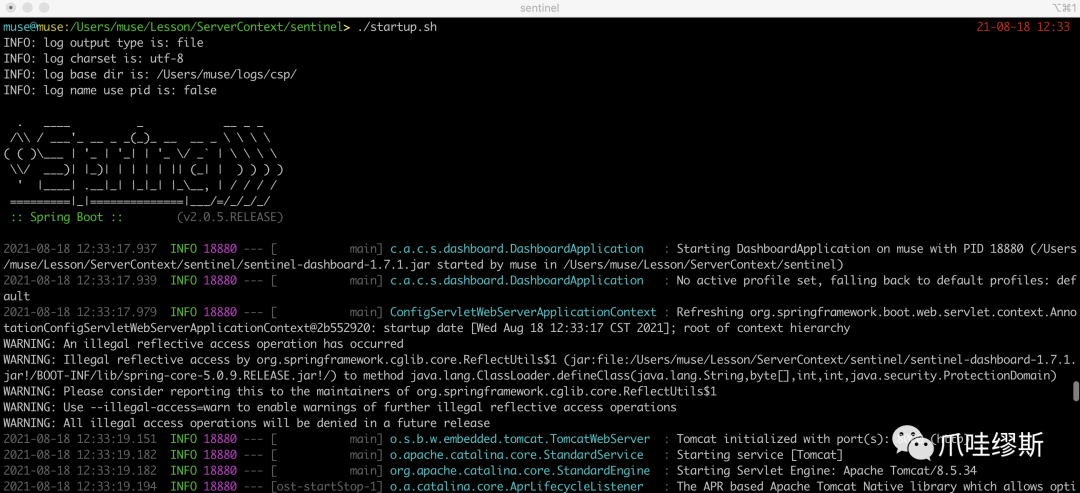Click logger "o.apache.catalina.core.StandardService"

point(517,454)
